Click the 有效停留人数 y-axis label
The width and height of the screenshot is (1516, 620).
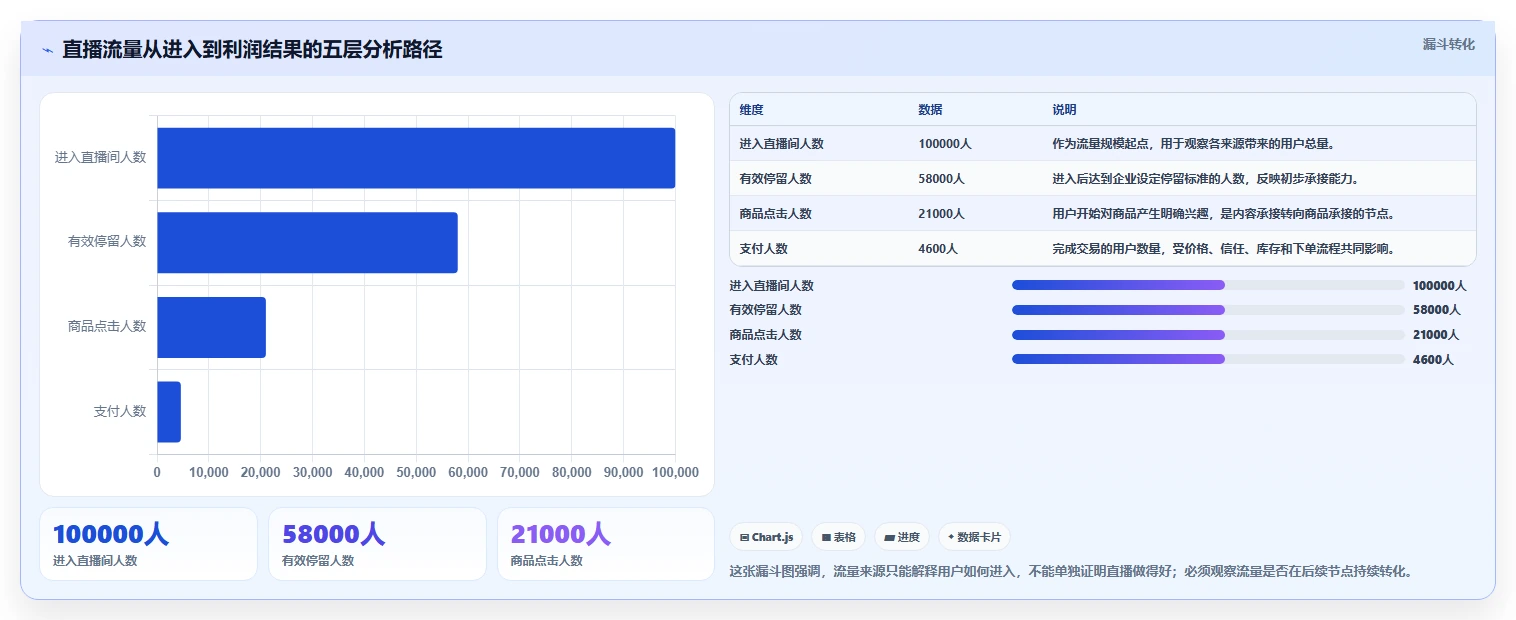coord(107,242)
